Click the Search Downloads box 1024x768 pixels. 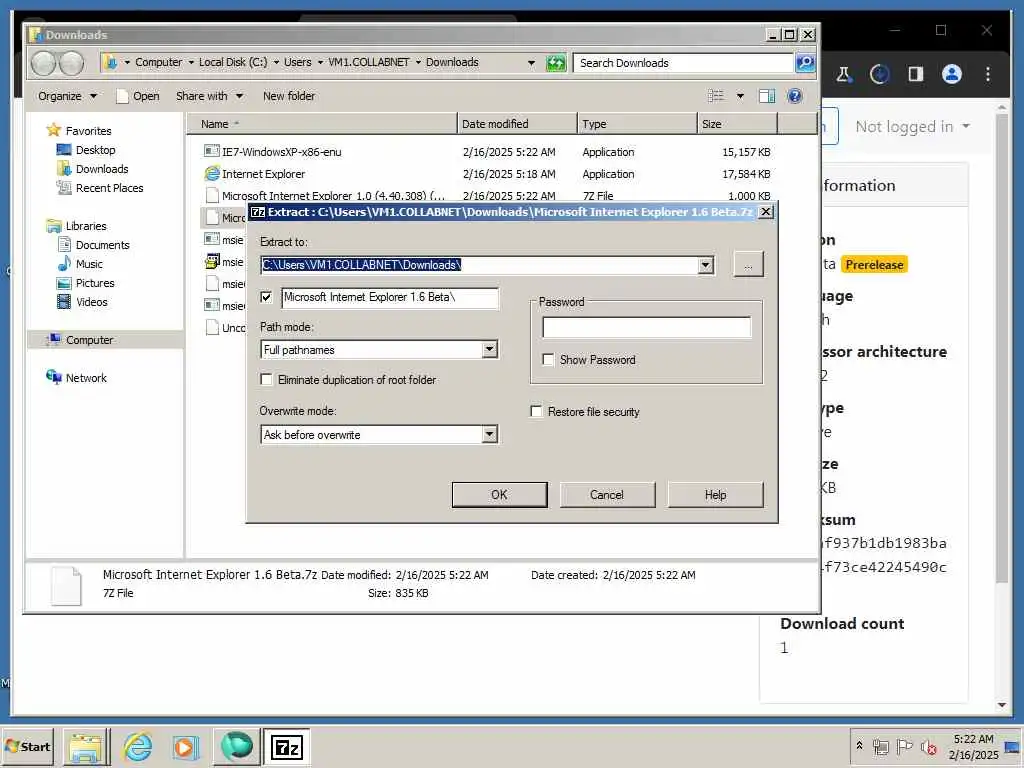[683, 63]
